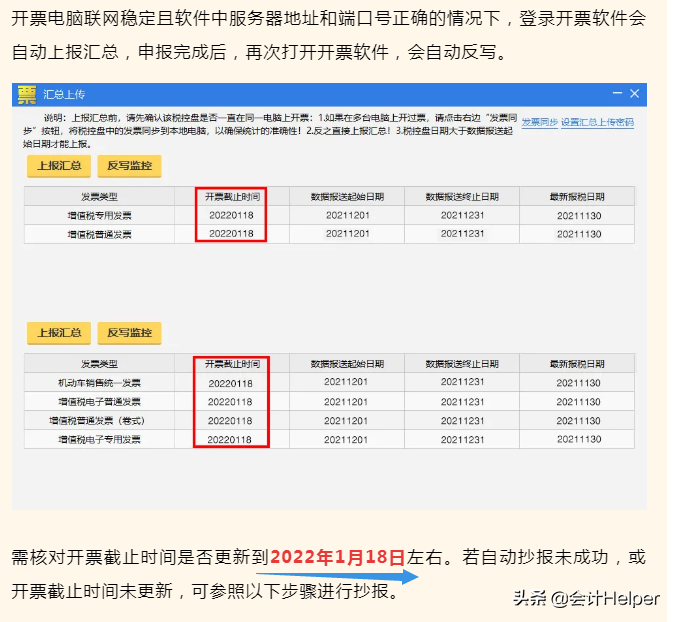
Task: Click 开票截止时间 20220118 in 增值税普通发票 row
Action: click(x=231, y=234)
